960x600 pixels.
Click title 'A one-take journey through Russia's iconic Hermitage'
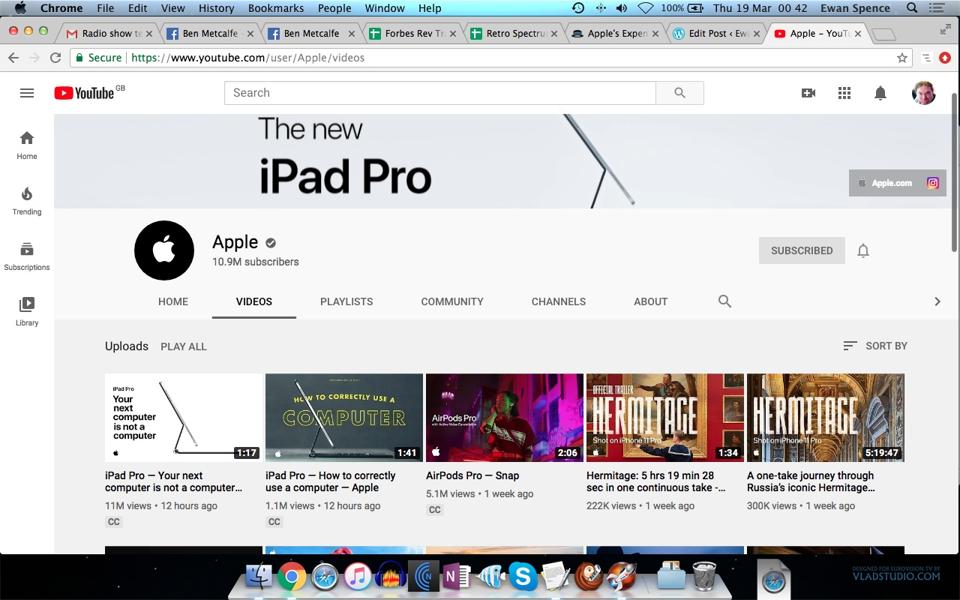811,482
